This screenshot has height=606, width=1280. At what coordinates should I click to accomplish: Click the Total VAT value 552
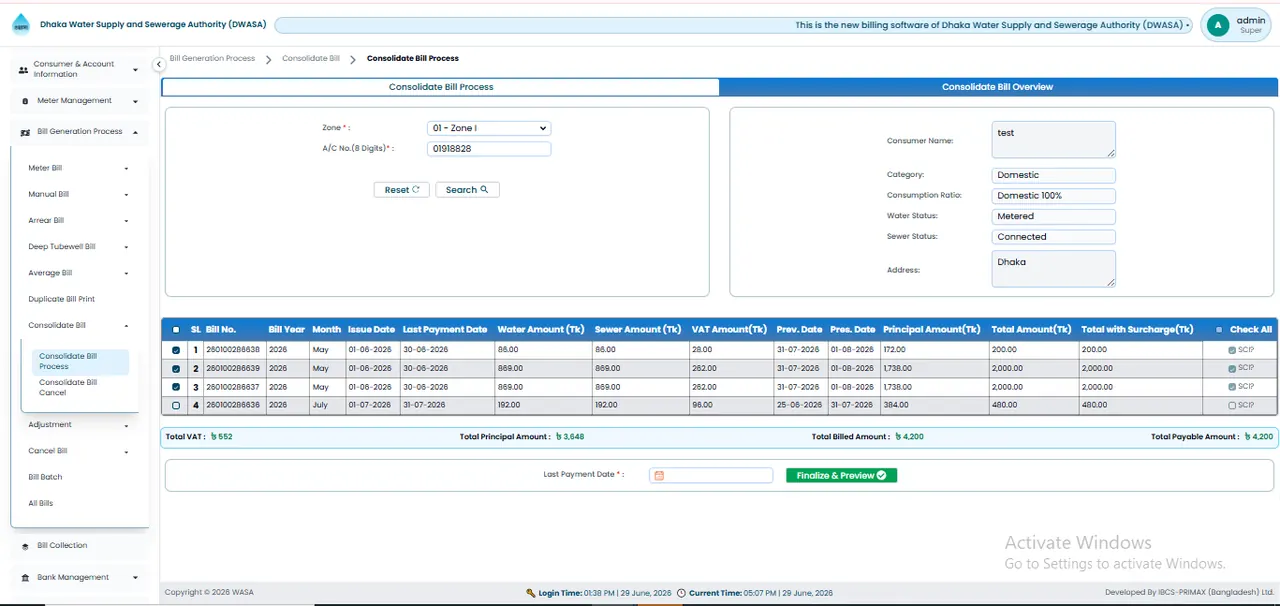[222, 437]
